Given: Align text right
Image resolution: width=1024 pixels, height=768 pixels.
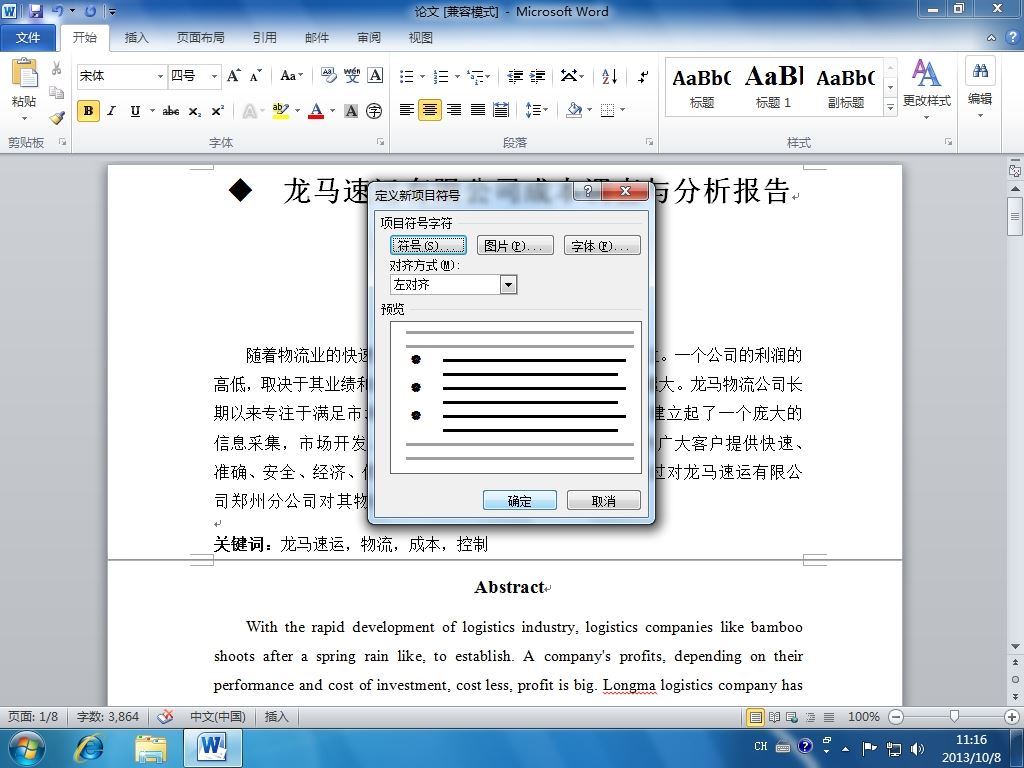Looking at the screenshot, I should tap(454, 110).
